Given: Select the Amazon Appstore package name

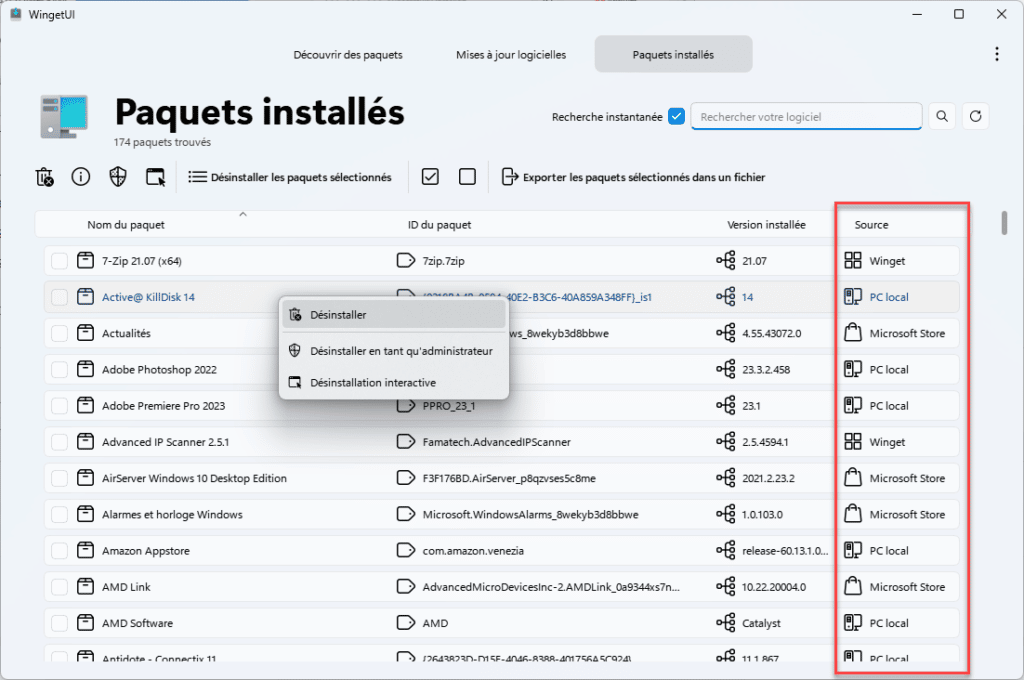Looking at the screenshot, I should pyautogui.click(x=146, y=551).
